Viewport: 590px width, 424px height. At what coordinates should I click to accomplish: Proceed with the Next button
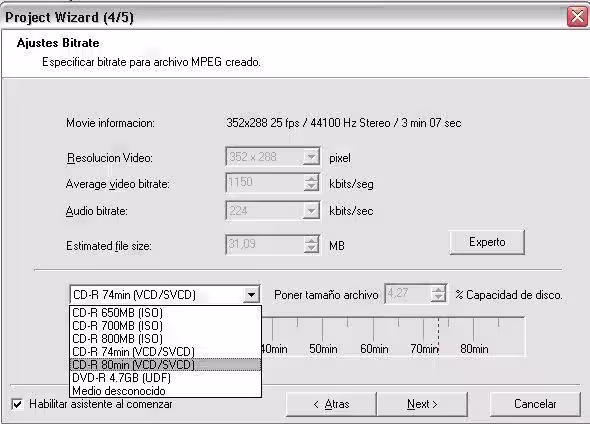422,404
